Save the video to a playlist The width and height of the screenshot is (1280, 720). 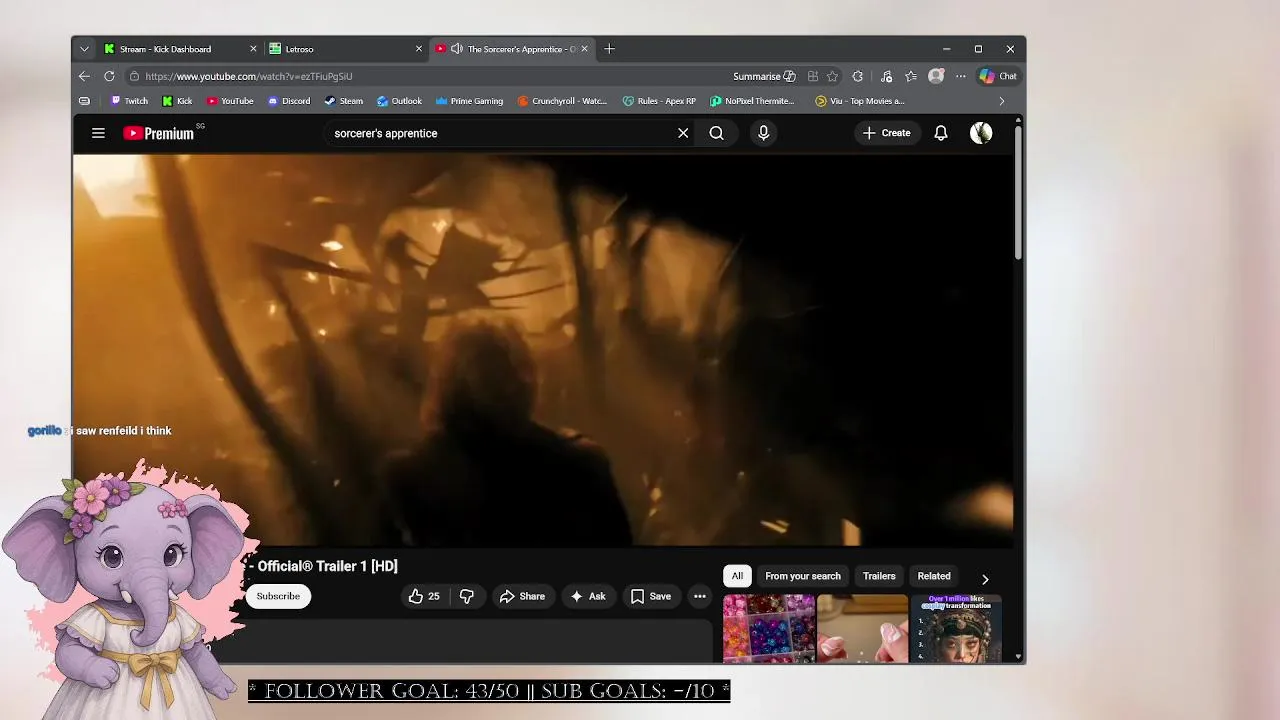[x=650, y=596]
